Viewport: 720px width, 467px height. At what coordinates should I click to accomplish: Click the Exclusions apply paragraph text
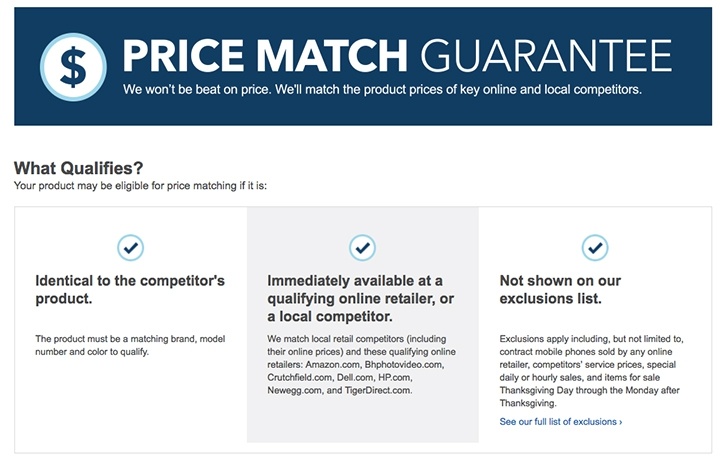click(x=591, y=371)
